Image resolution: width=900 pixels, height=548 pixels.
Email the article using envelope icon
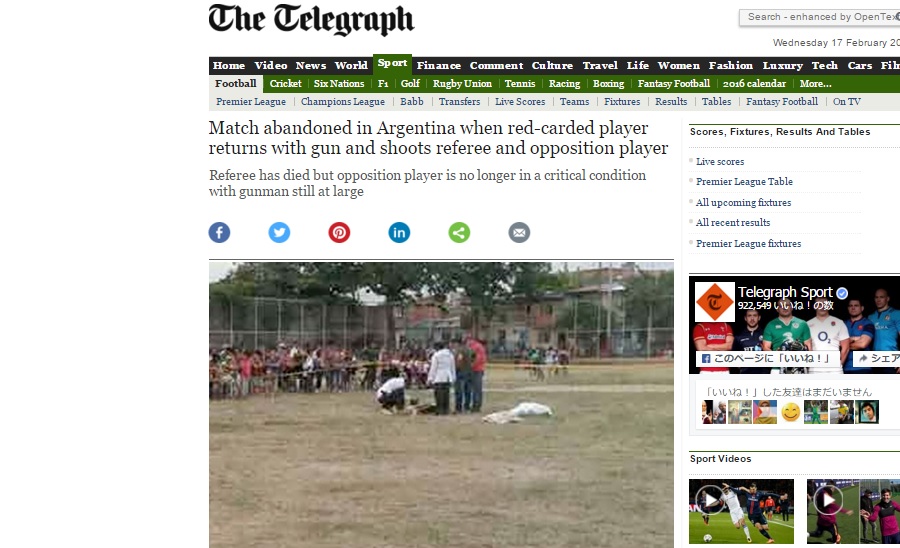519,232
